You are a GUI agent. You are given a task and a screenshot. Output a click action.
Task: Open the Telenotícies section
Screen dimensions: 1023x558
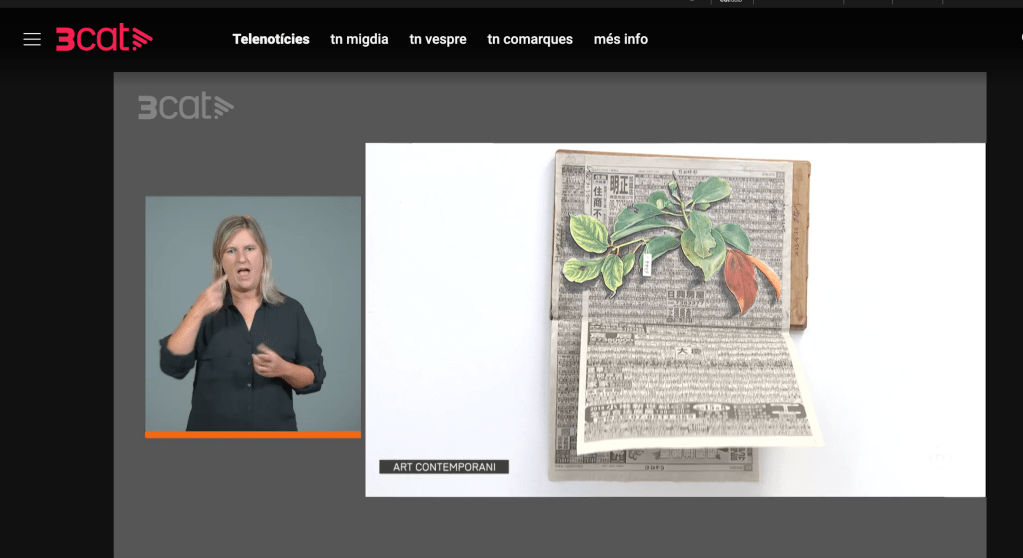coord(271,39)
